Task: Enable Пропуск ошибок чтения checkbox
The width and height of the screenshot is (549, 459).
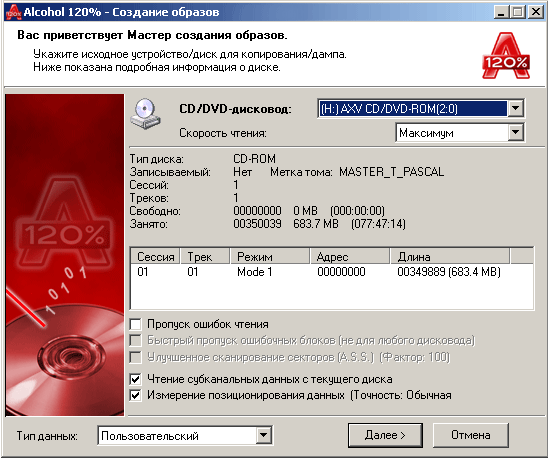Action: pyautogui.click(x=135, y=324)
